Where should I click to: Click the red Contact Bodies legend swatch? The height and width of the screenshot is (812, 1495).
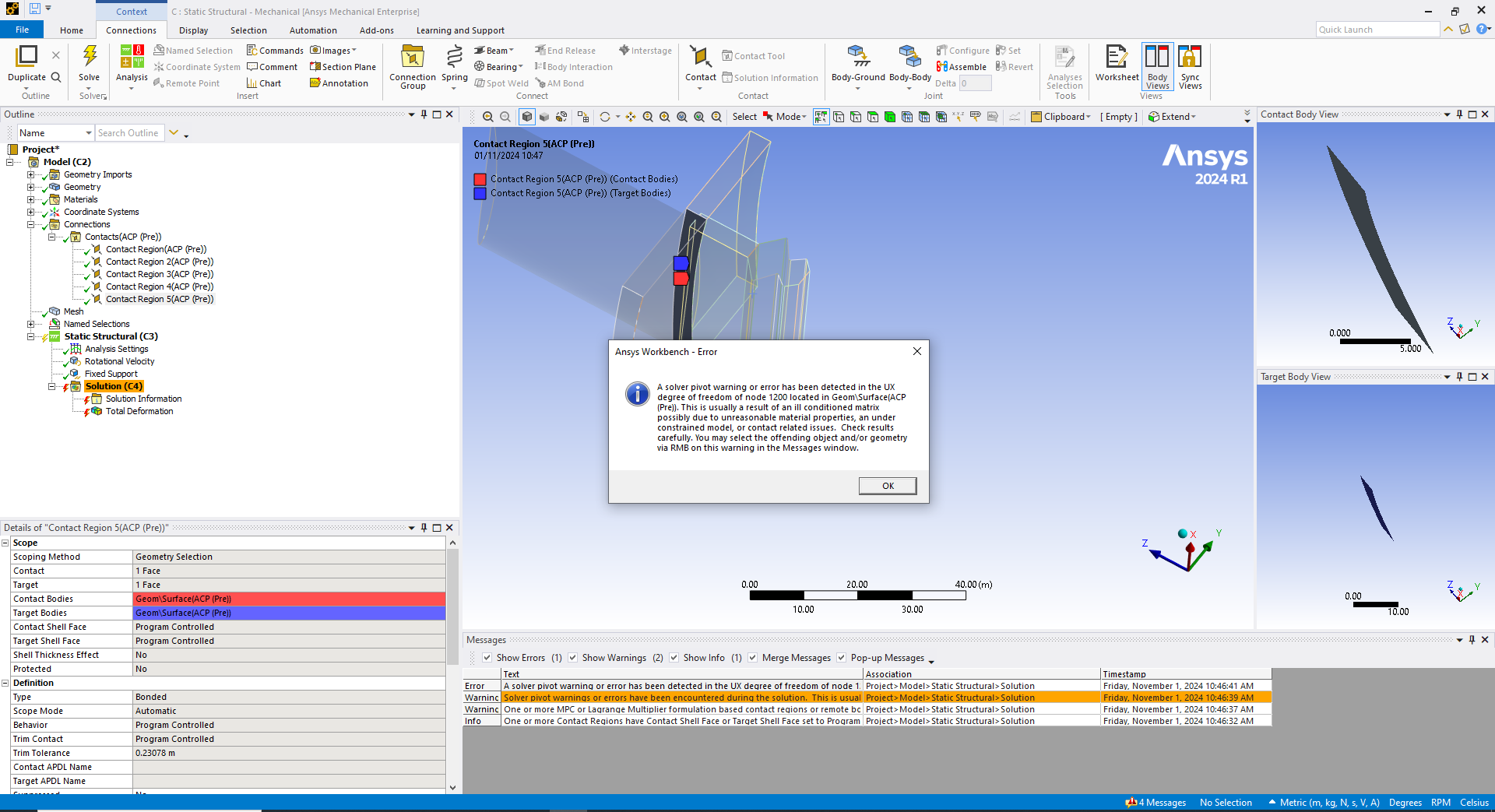480,179
